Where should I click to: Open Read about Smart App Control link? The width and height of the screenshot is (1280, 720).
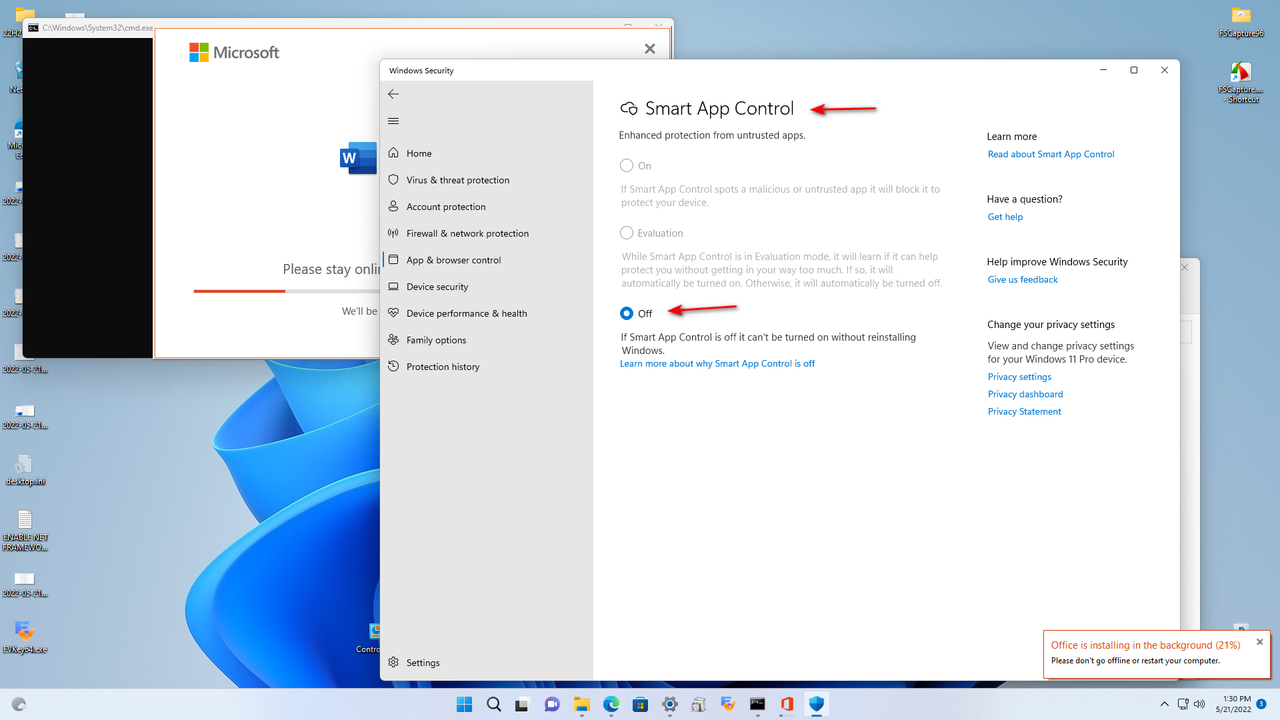[1051, 154]
